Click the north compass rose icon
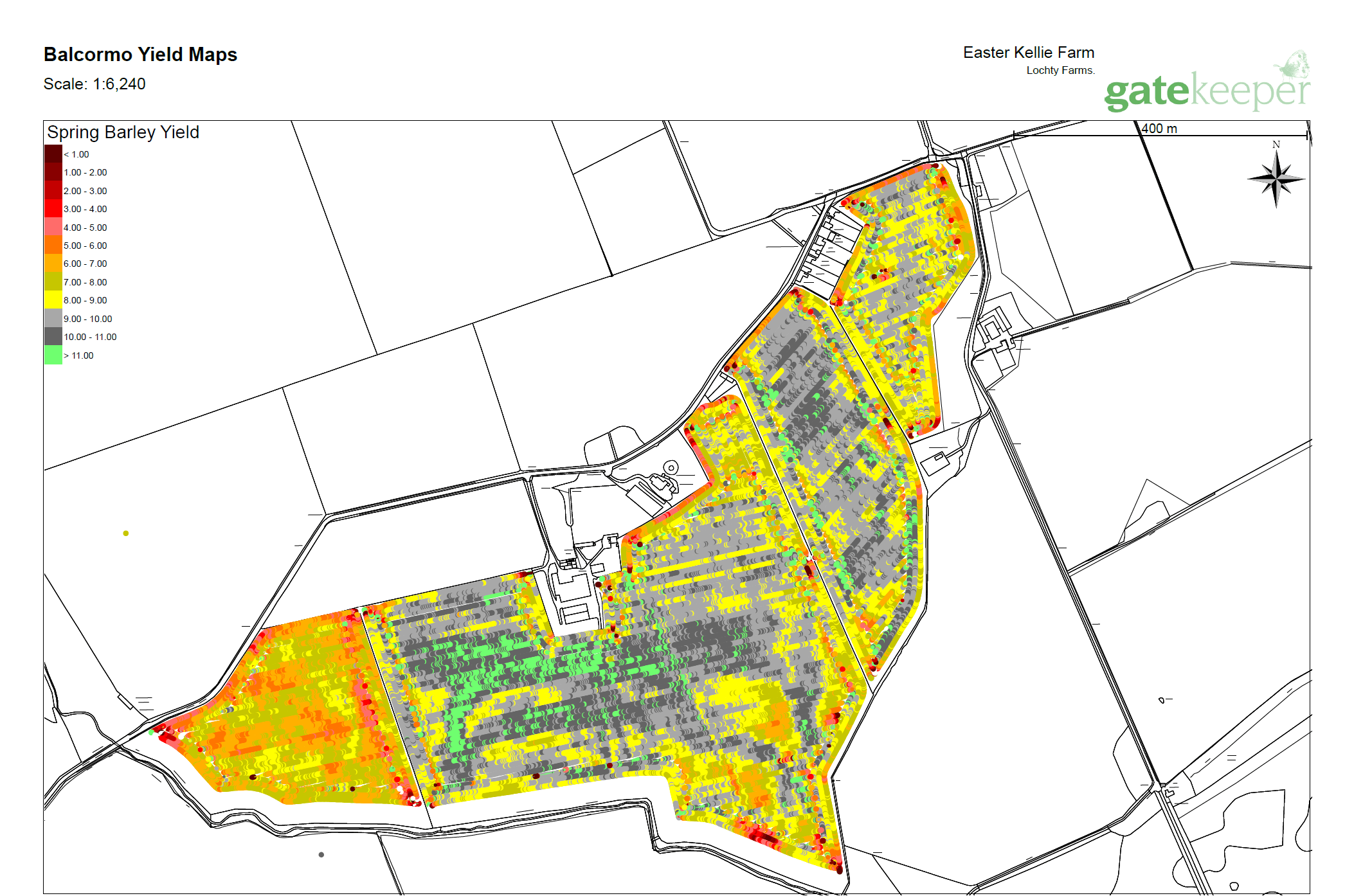The width and height of the screenshot is (1345, 896). 1276,179
